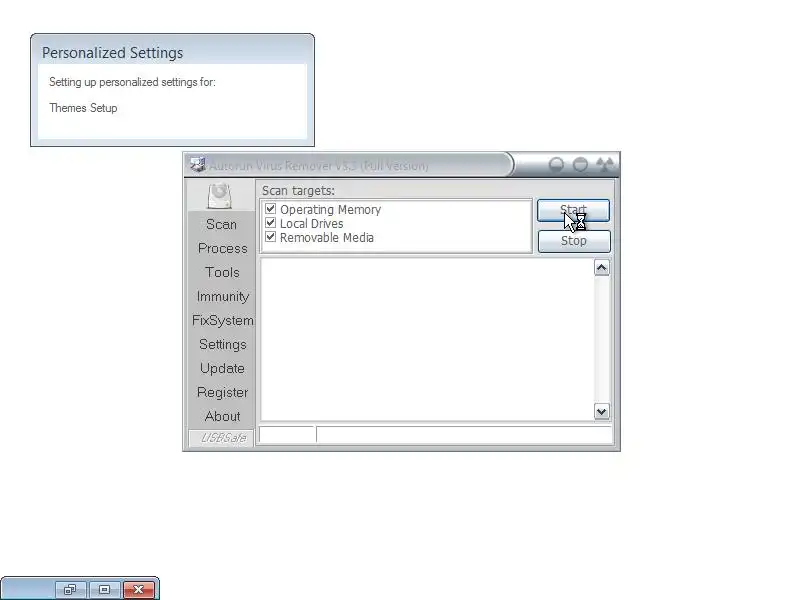Click the second round title bar button
This screenshot has height=600, width=800.
(x=580, y=164)
